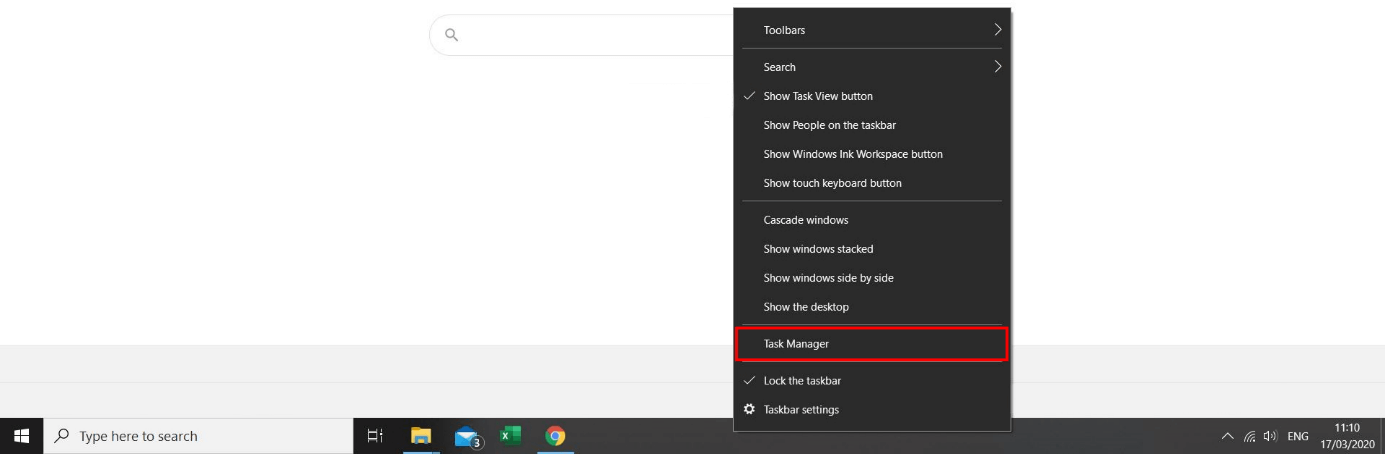1385x454 pixels.
Task: Open the Mail app taskbar icon
Action: [467, 436]
